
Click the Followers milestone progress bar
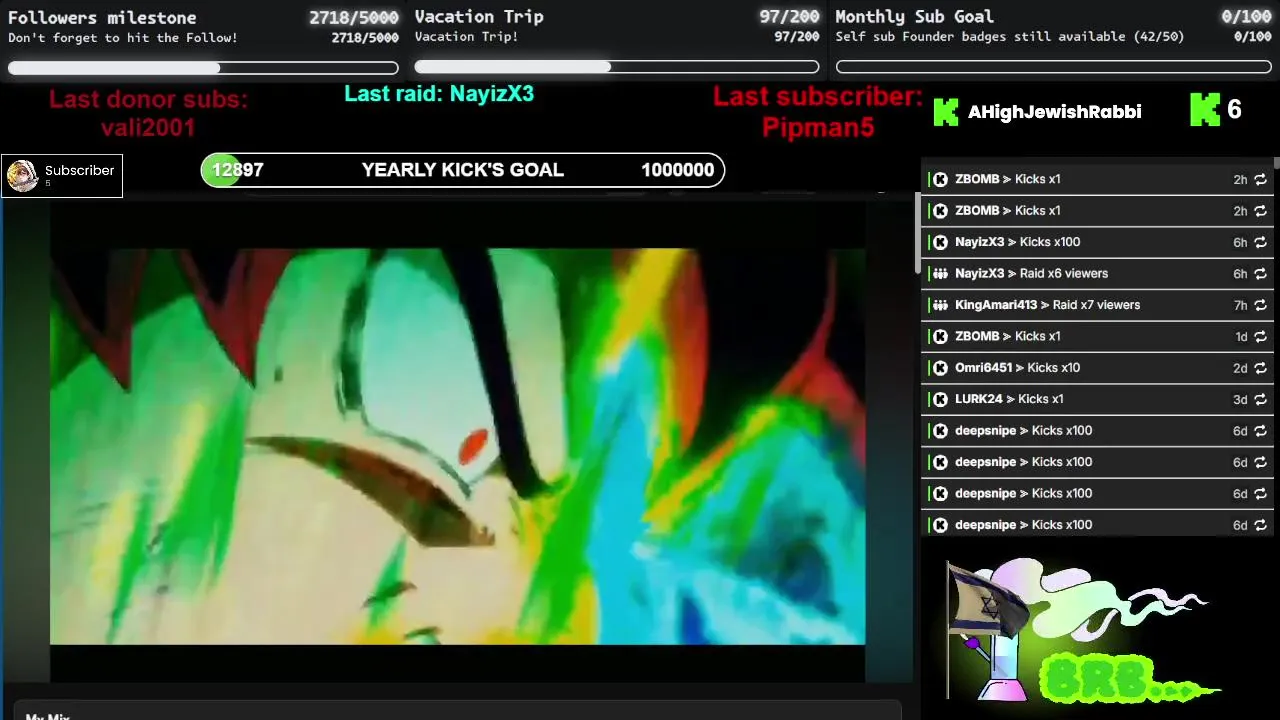point(203,68)
